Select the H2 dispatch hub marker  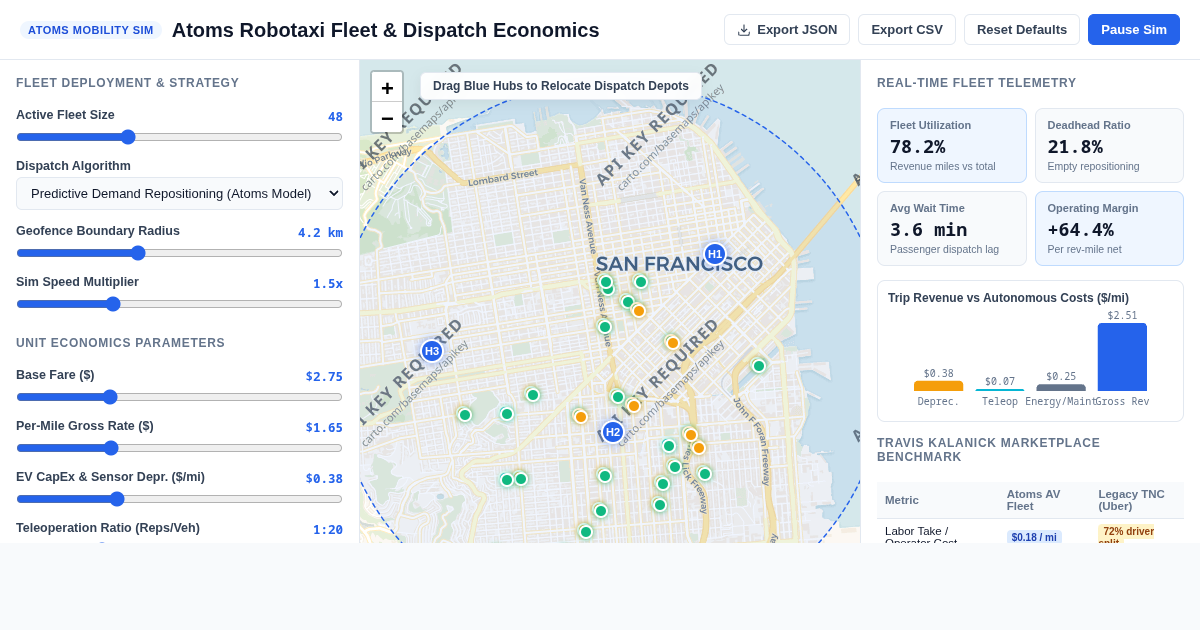[x=613, y=432]
